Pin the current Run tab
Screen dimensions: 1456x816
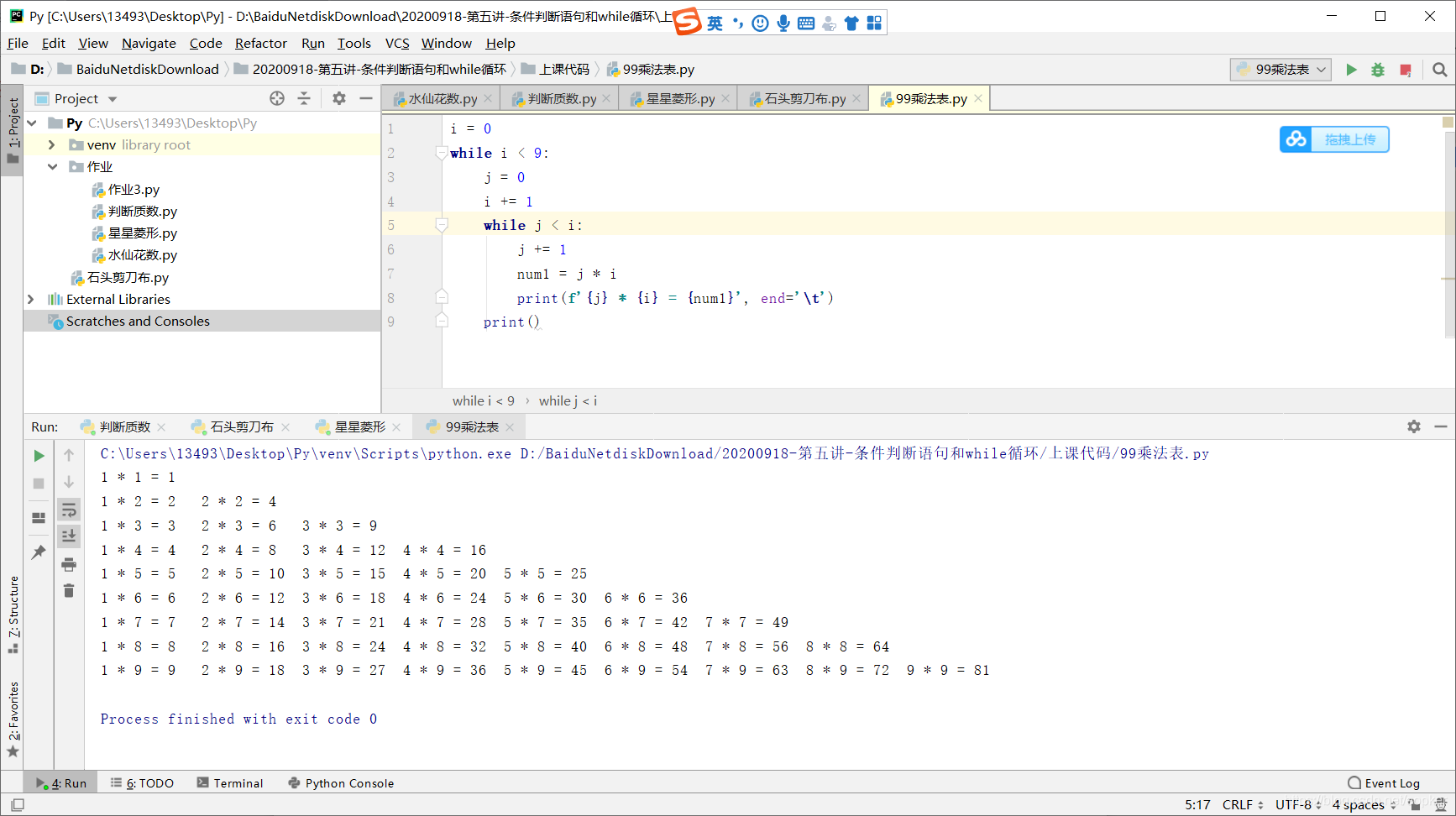39,552
